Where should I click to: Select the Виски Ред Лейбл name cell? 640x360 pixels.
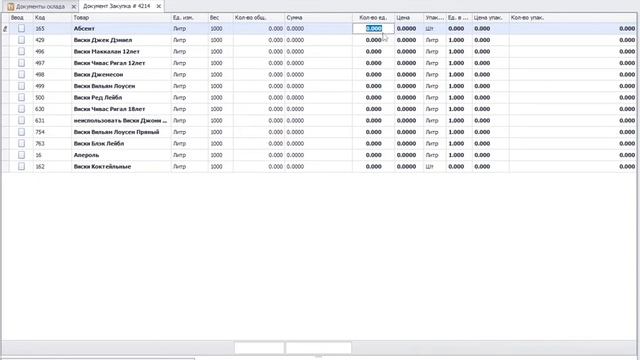click(x=122, y=98)
